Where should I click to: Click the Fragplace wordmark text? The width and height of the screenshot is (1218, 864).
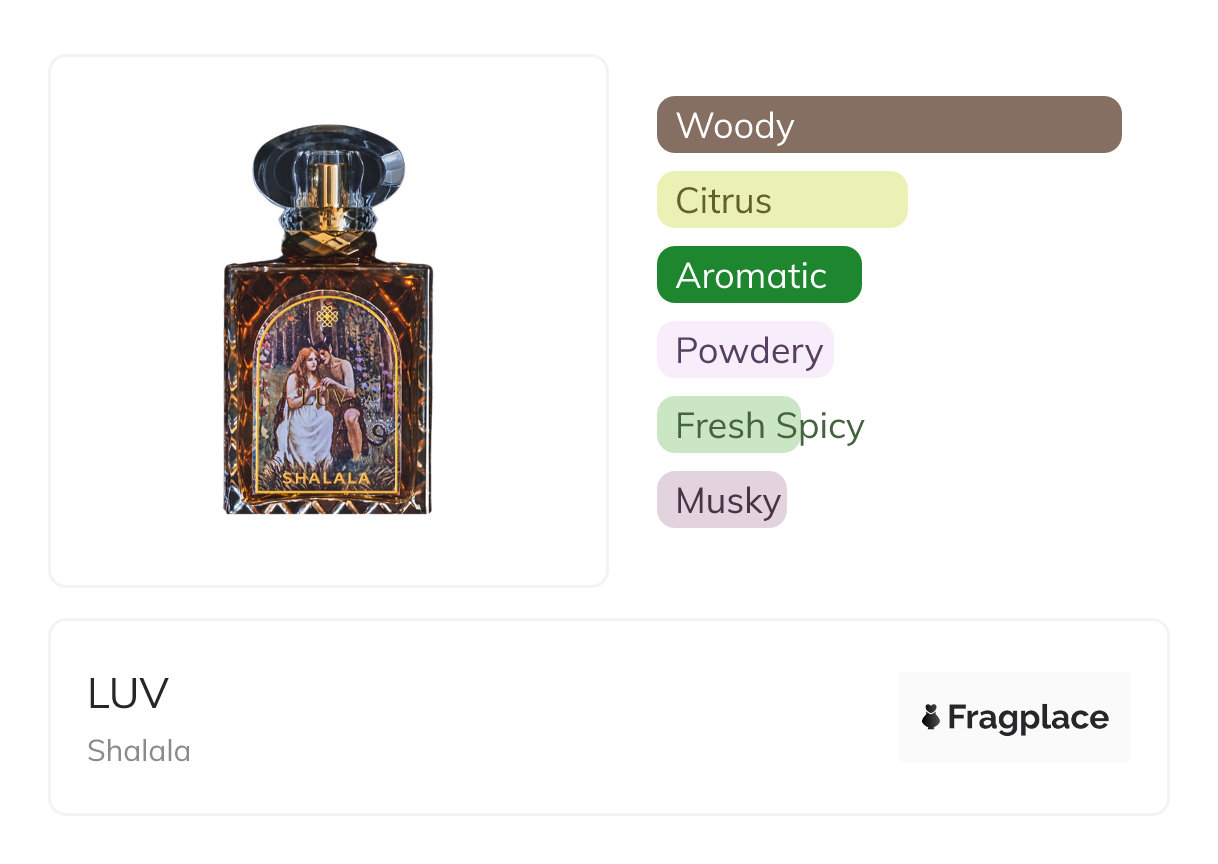[x=1027, y=717]
